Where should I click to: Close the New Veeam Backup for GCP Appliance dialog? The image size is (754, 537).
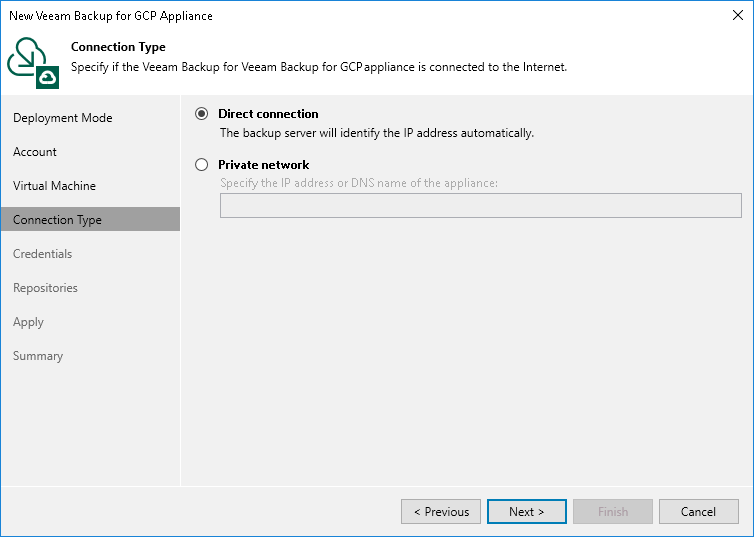738,15
